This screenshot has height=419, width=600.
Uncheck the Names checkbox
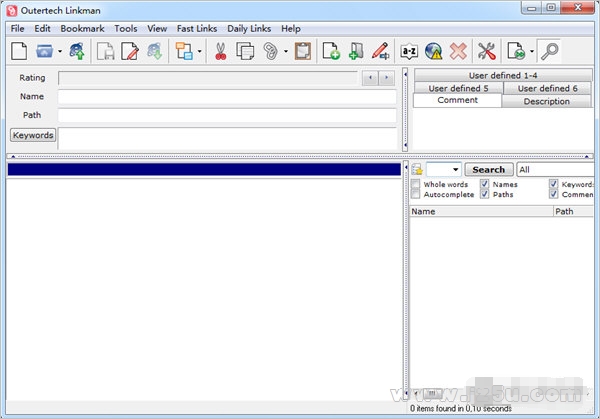click(x=484, y=184)
